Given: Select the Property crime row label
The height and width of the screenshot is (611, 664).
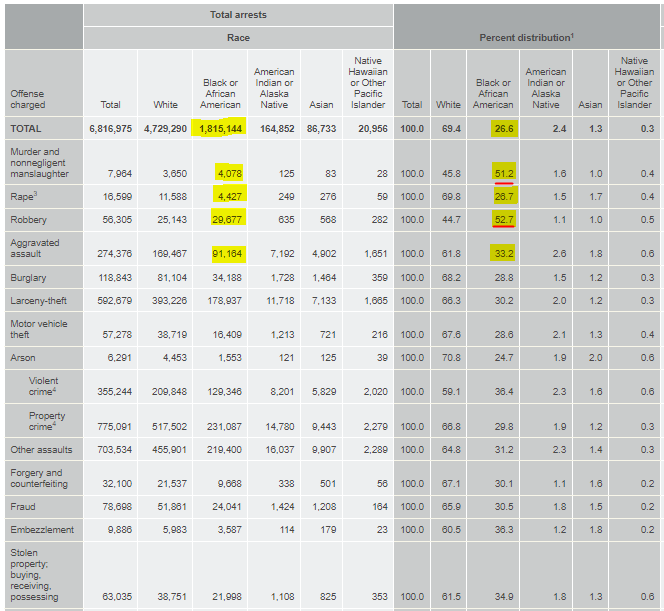Looking at the screenshot, I should pos(47,421).
